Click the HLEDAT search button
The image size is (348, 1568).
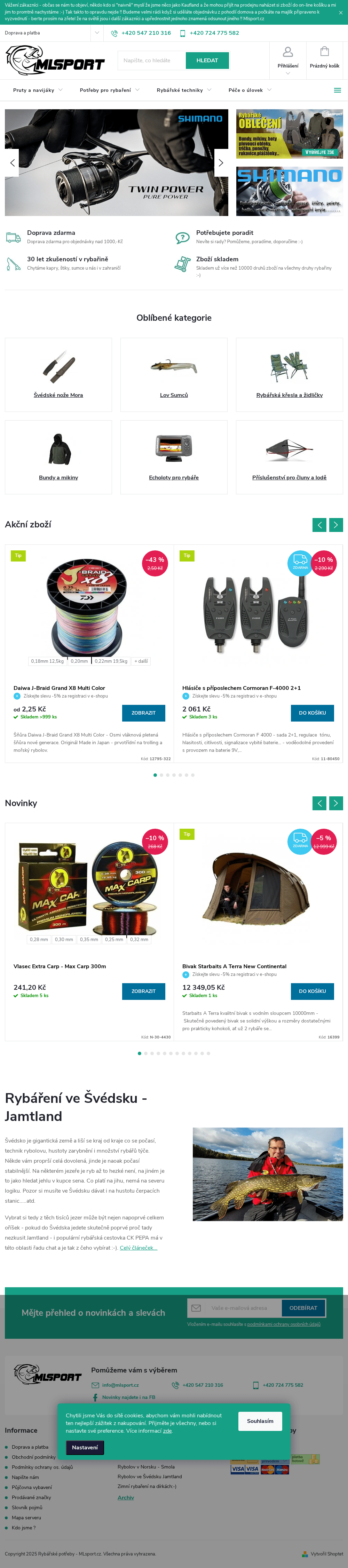(207, 60)
